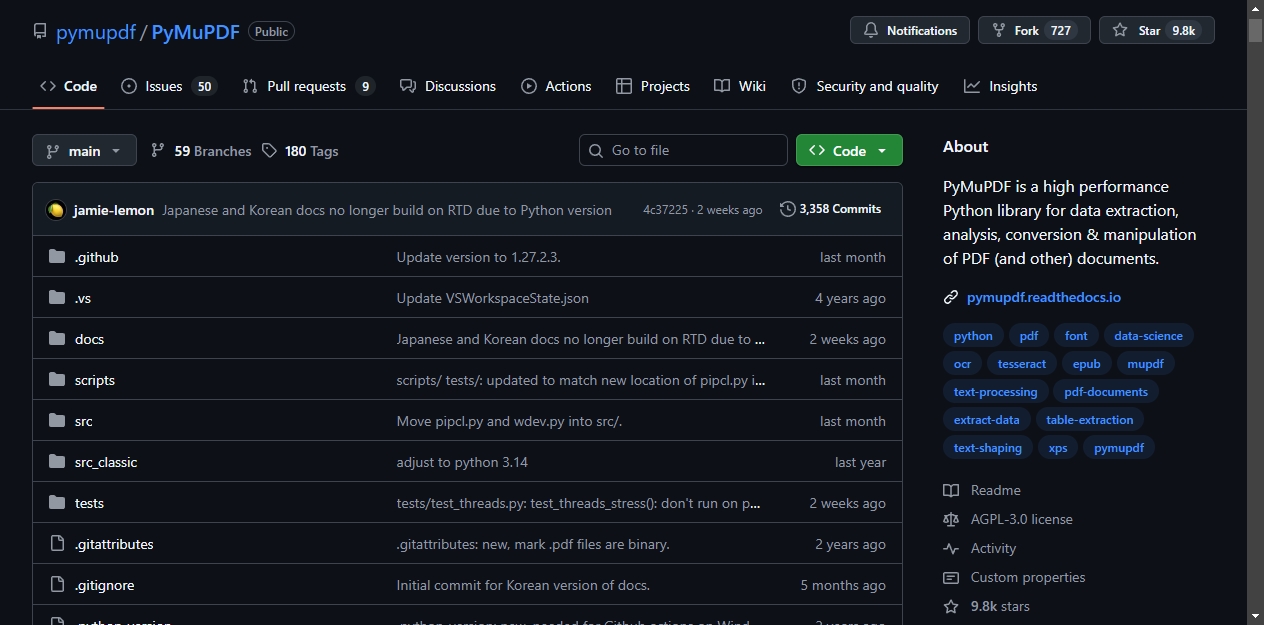The width and height of the screenshot is (1264, 625).
Task: View 9.8k stars link in About
Action: pyautogui.click(x=986, y=606)
